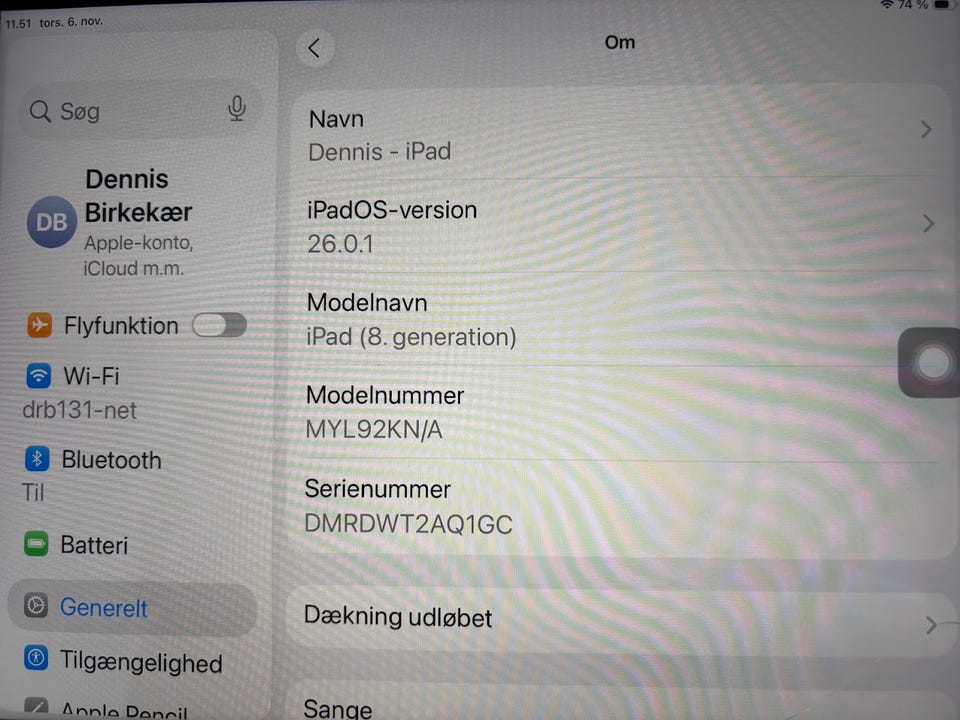Tap the version value 26.0.1
The image size is (960, 720).
[x=340, y=244]
